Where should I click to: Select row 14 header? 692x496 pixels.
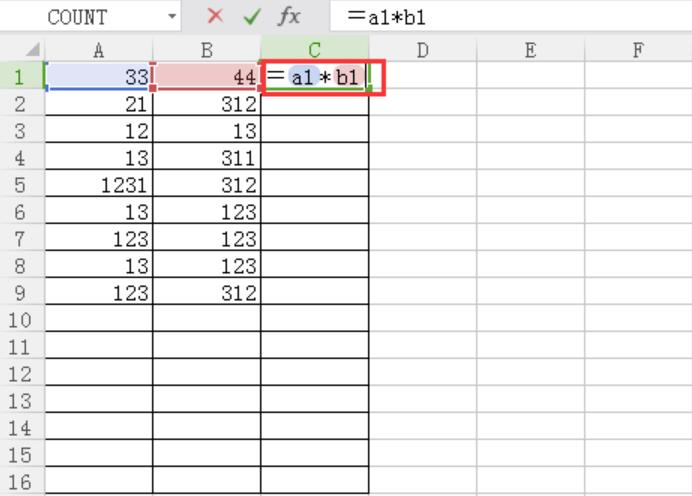(22, 425)
